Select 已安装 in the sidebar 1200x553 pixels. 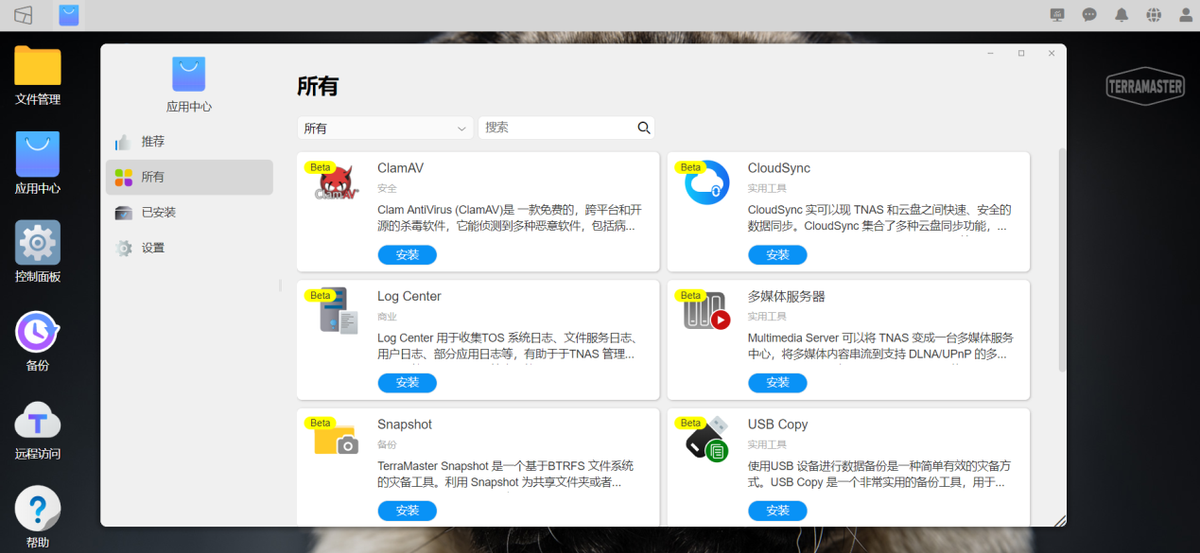(x=189, y=212)
